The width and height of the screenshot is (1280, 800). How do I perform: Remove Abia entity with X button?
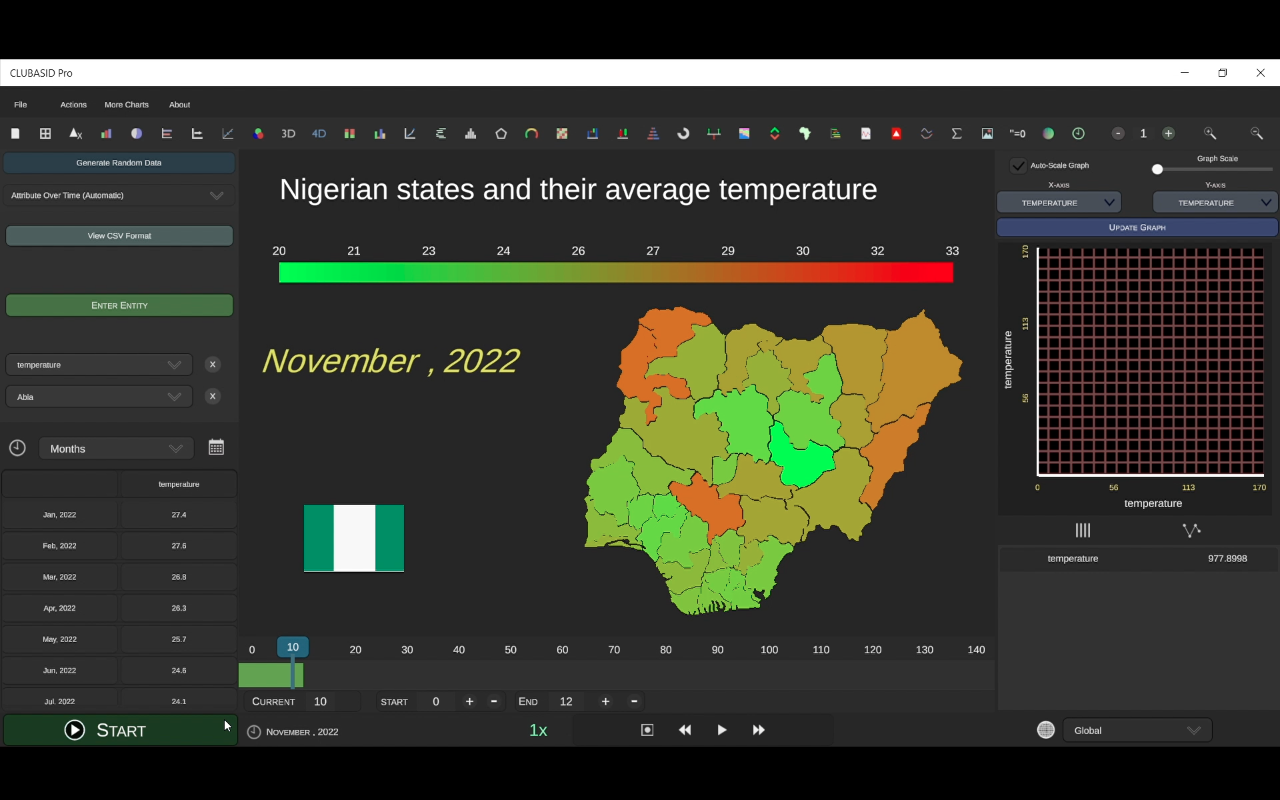click(x=212, y=396)
